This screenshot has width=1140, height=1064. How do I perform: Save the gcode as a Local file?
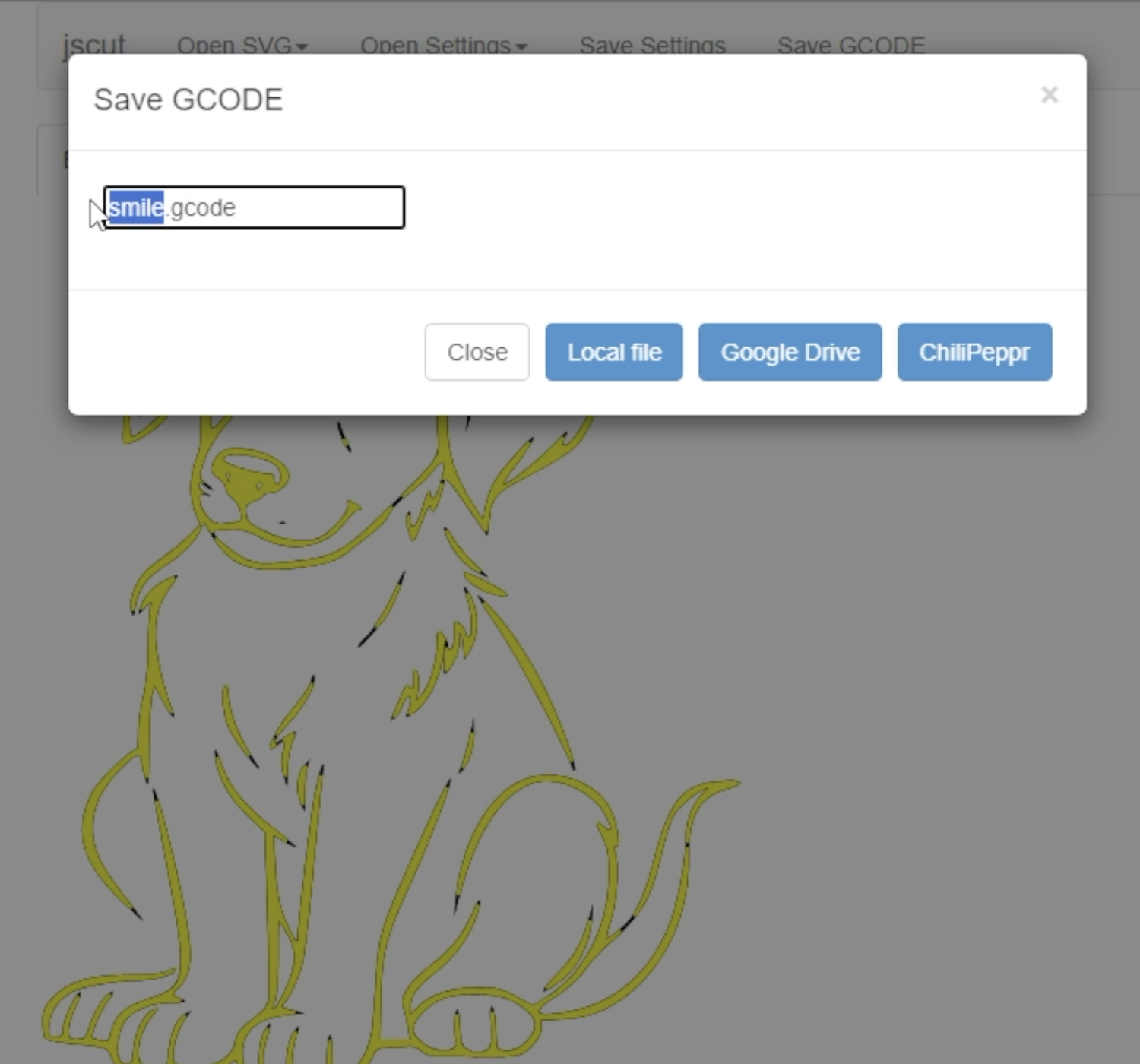pyautogui.click(x=614, y=352)
